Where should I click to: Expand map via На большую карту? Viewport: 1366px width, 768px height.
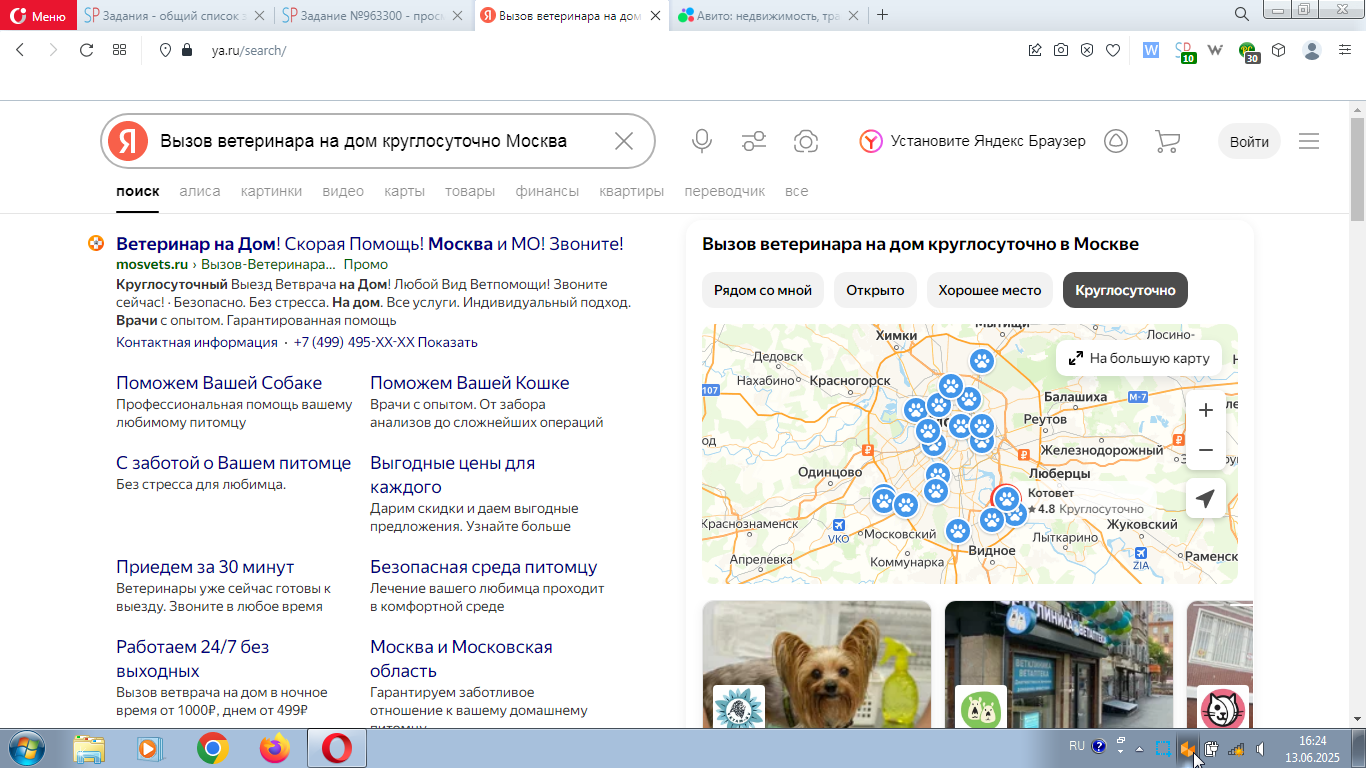tap(1139, 358)
